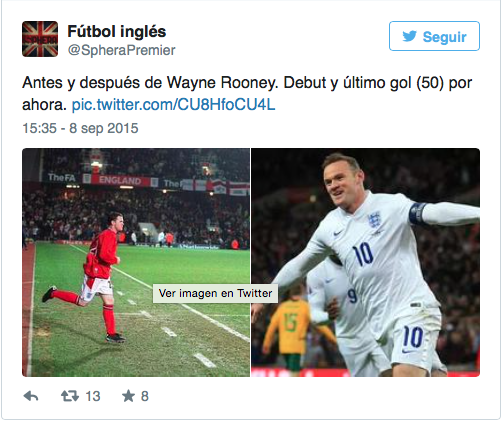This screenshot has height=421, width=501.
Task: Open the white-kit number 10 photo
Action: pyautogui.click(x=366, y=263)
